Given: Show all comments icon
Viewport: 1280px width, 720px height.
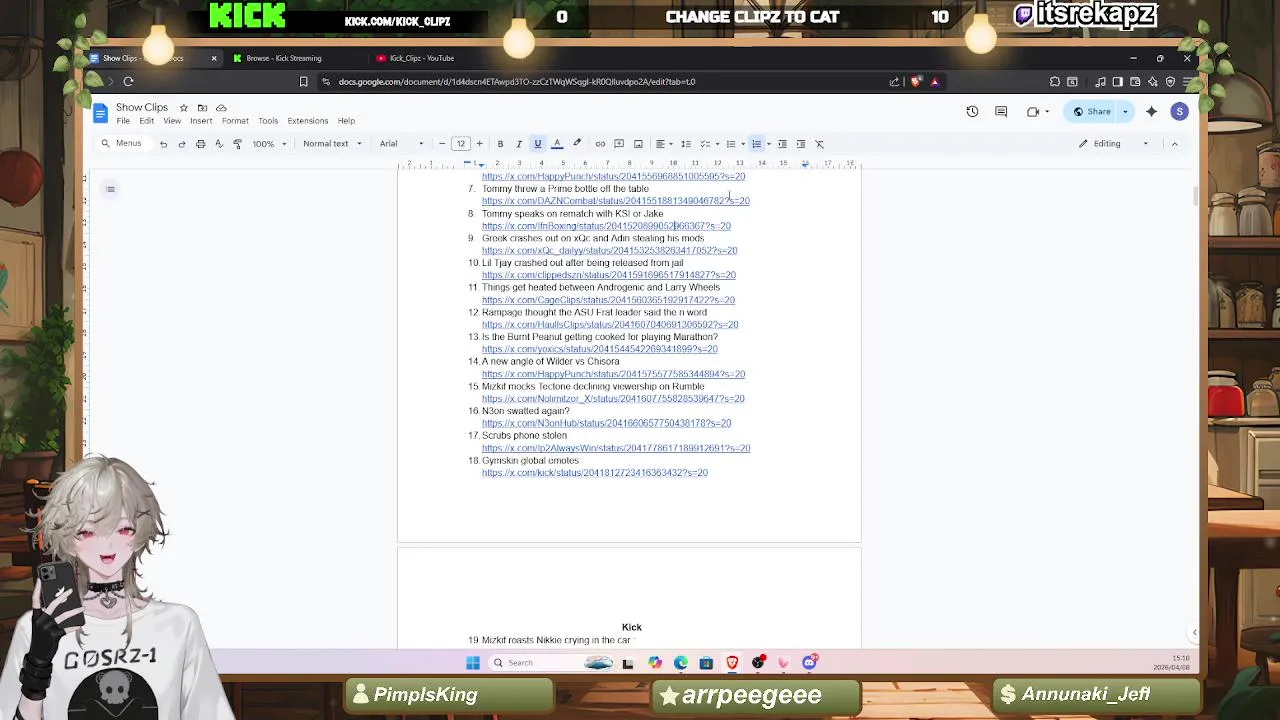Looking at the screenshot, I should (x=1001, y=112).
